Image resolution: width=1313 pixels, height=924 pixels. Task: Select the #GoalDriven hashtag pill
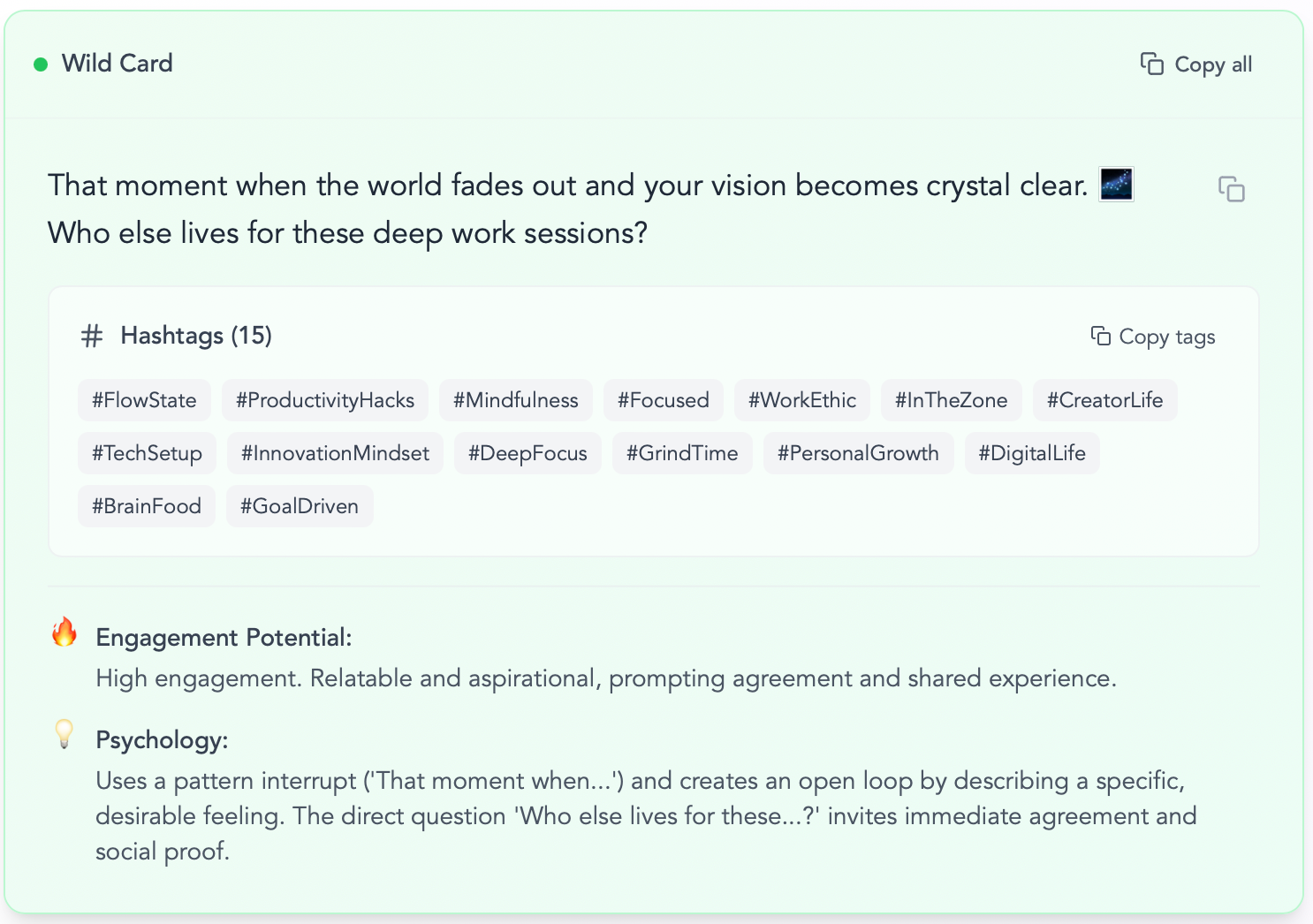300,505
